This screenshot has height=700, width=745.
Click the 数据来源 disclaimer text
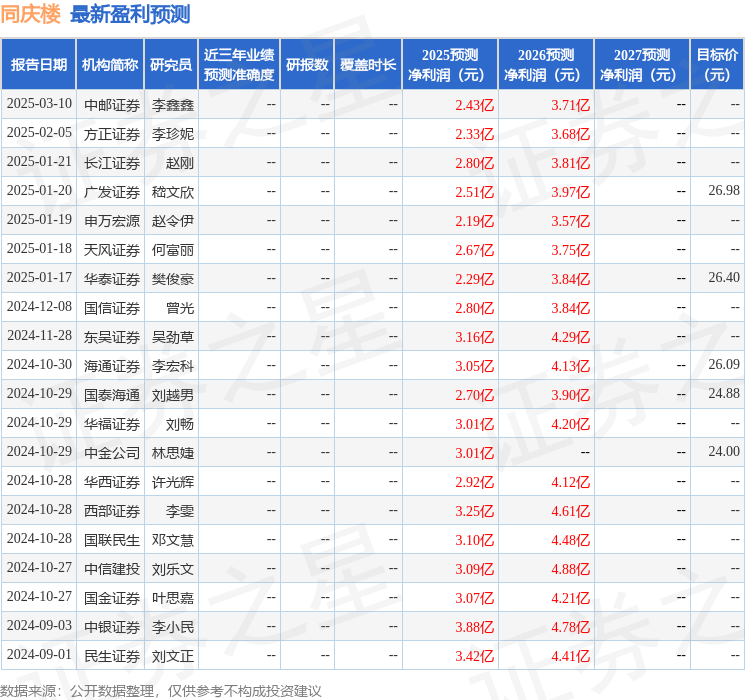pos(161,690)
